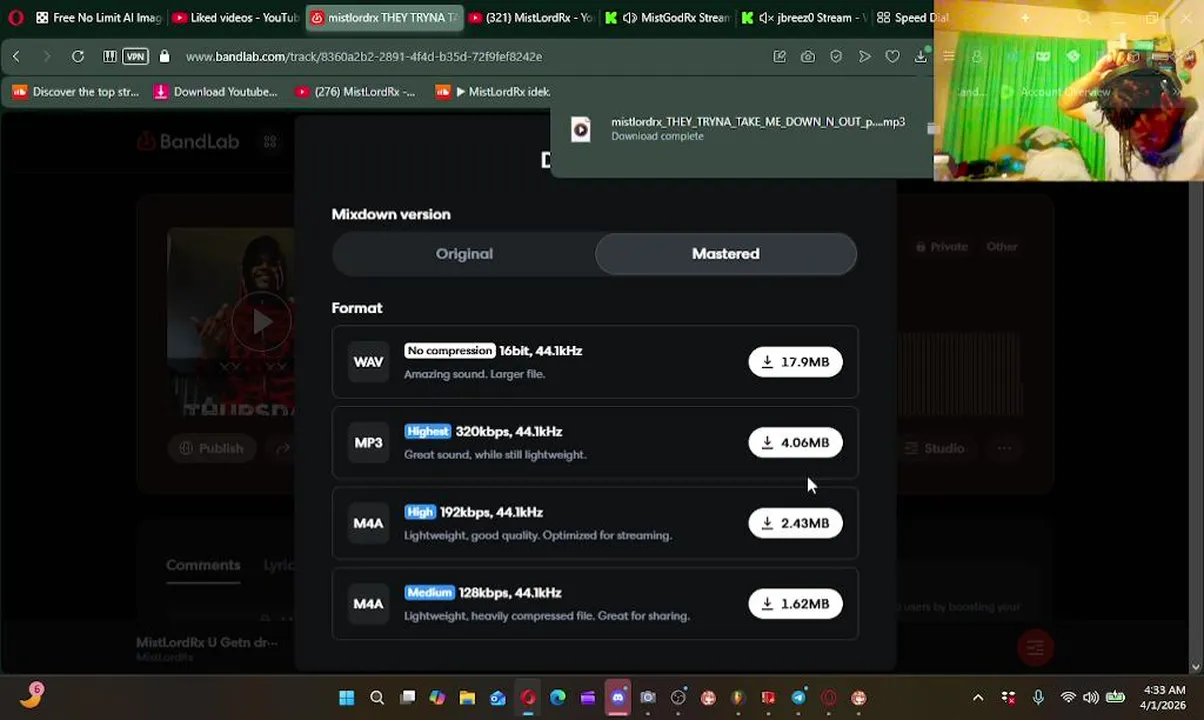Switch to Free No Limit AI Image tab
This screenshot has width=1204, height=720.
pyautogui.click(x=98, y=18)
